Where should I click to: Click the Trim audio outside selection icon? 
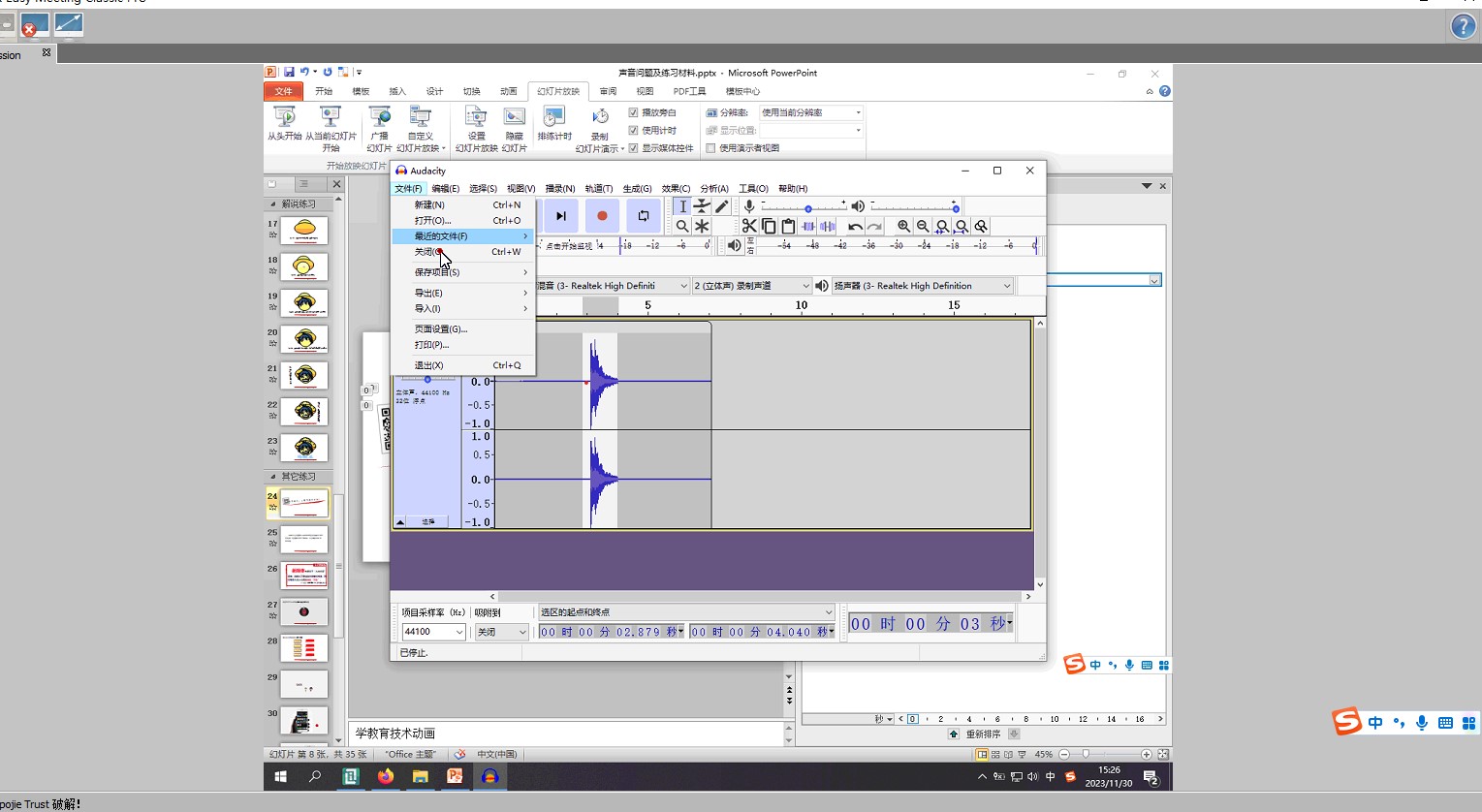click(x=808, y=226)
